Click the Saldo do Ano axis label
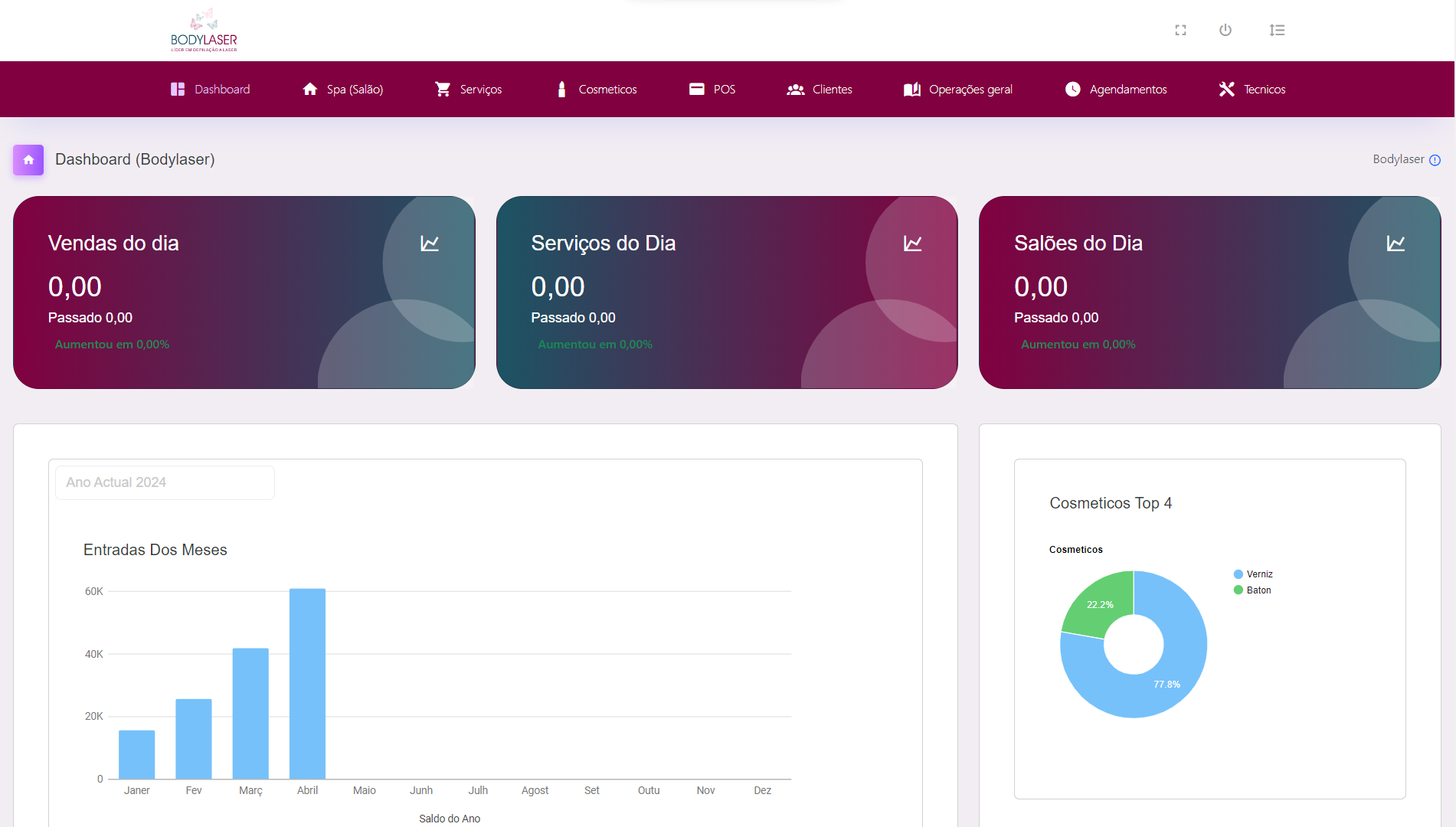 pos(450,819)
